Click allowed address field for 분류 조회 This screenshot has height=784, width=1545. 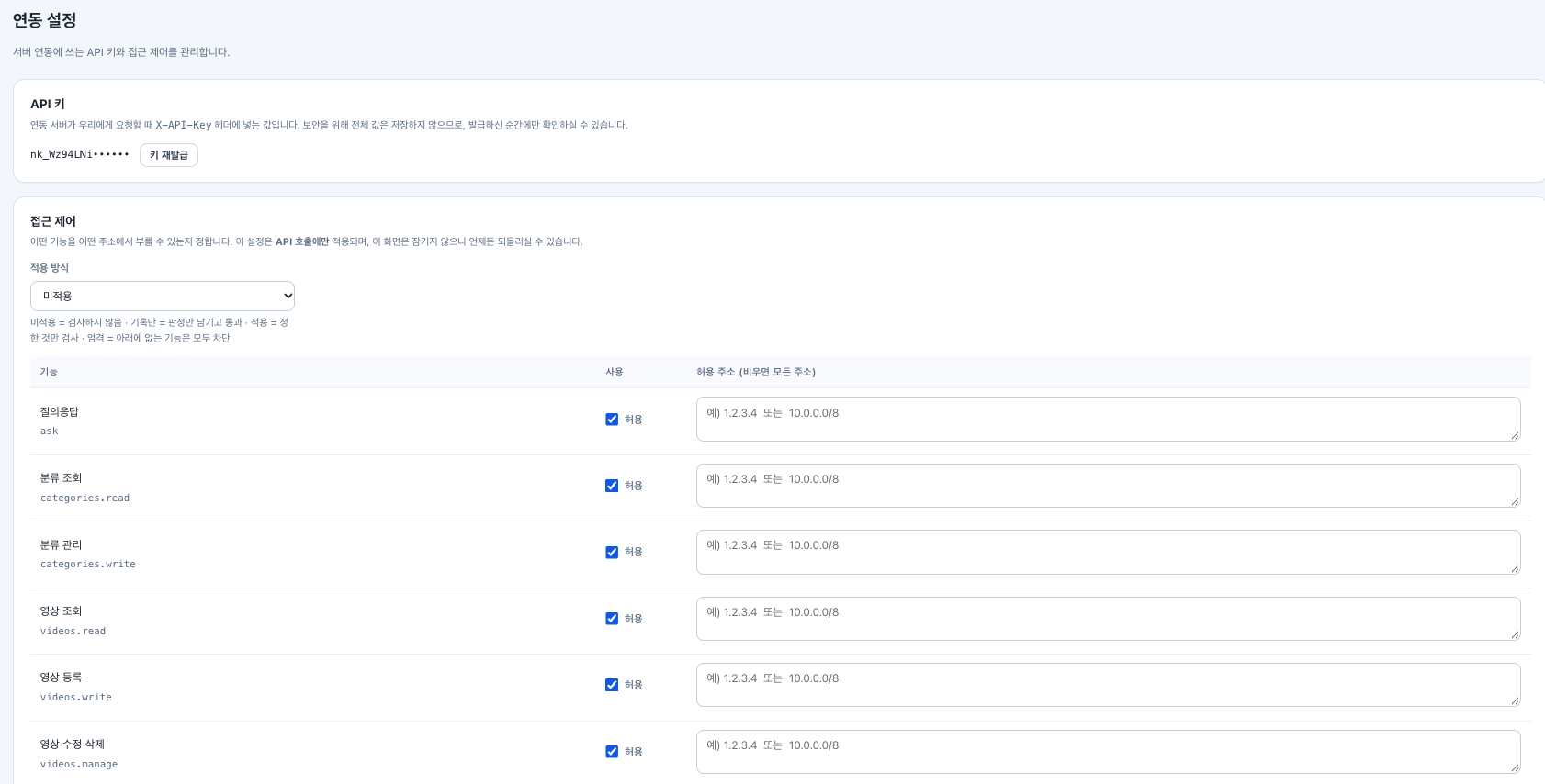tap(1109, 486)
